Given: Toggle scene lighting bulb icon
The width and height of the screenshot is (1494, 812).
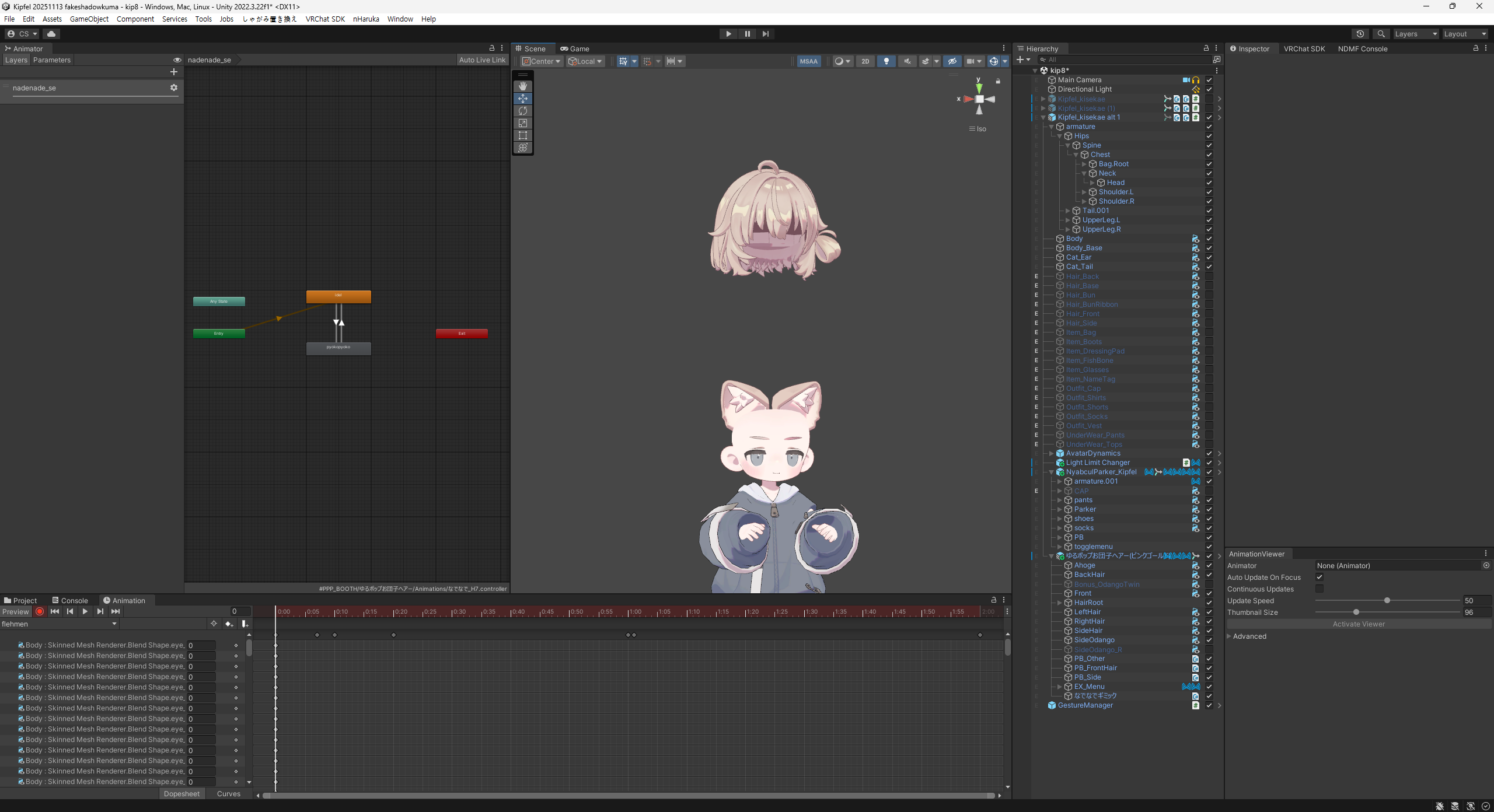Looking at the screenshot, I should point(886,61).
